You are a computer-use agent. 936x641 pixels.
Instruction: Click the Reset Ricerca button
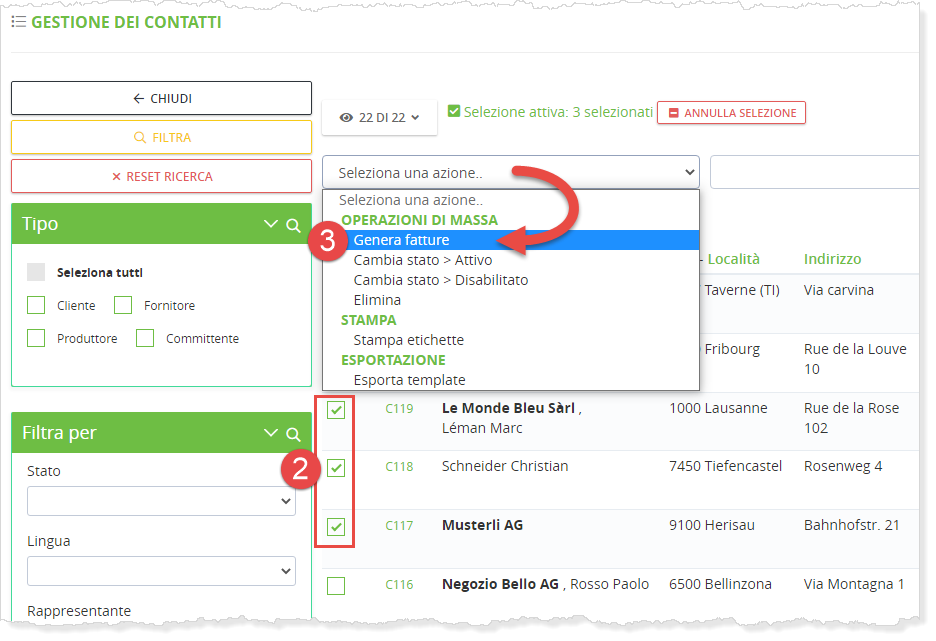pos(161,176)
